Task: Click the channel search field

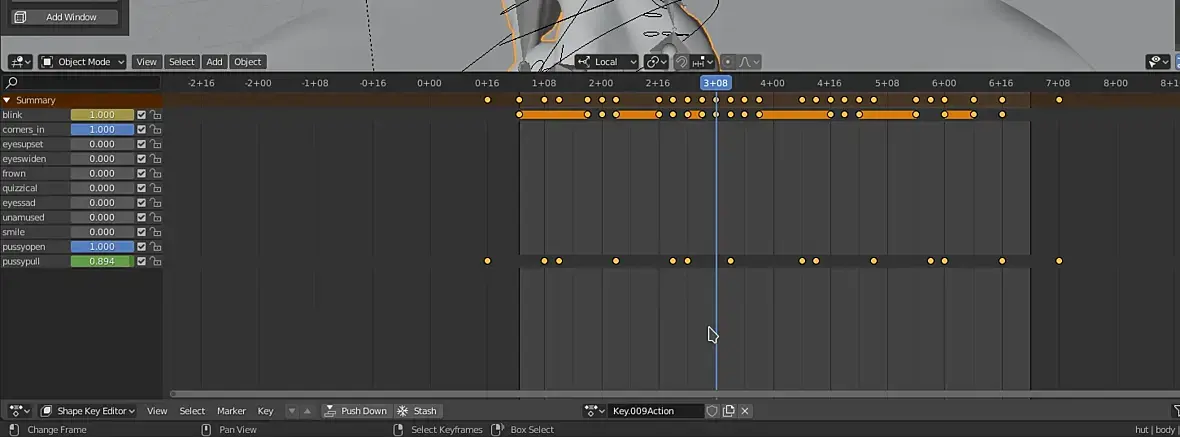Action: coord(81,83)
